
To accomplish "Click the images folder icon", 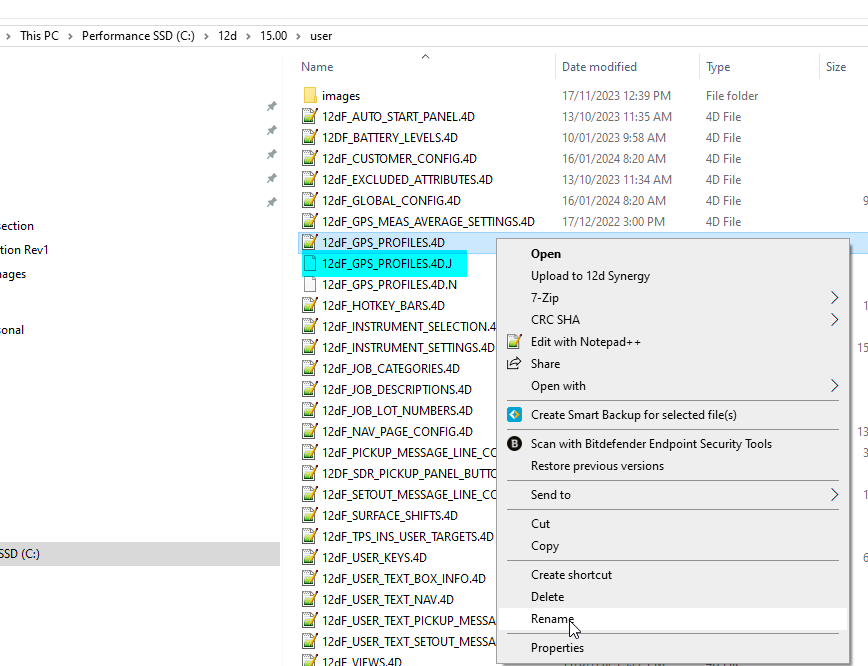I will coord(310,96).
